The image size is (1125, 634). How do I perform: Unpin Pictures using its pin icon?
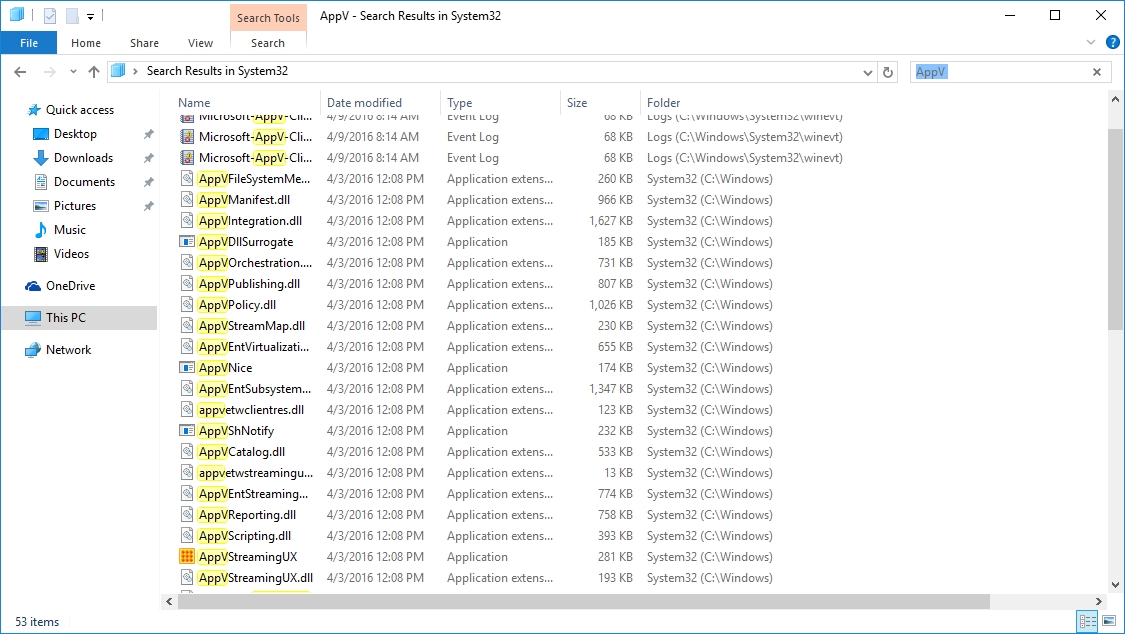(x=149, y=206)
